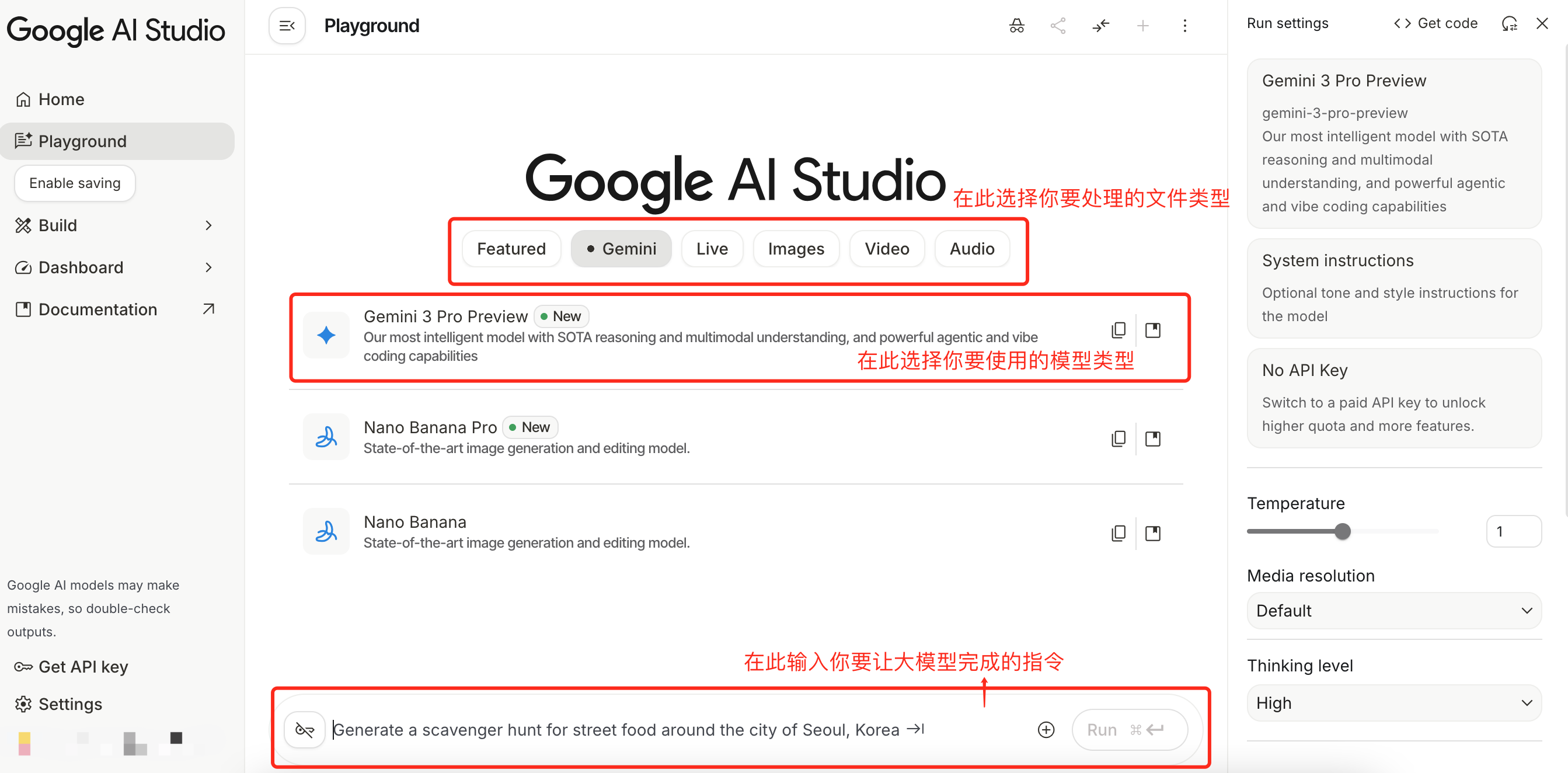1568x773 pixels.
Task: Click the Get code button
Action: click(x=1435, y=23)
